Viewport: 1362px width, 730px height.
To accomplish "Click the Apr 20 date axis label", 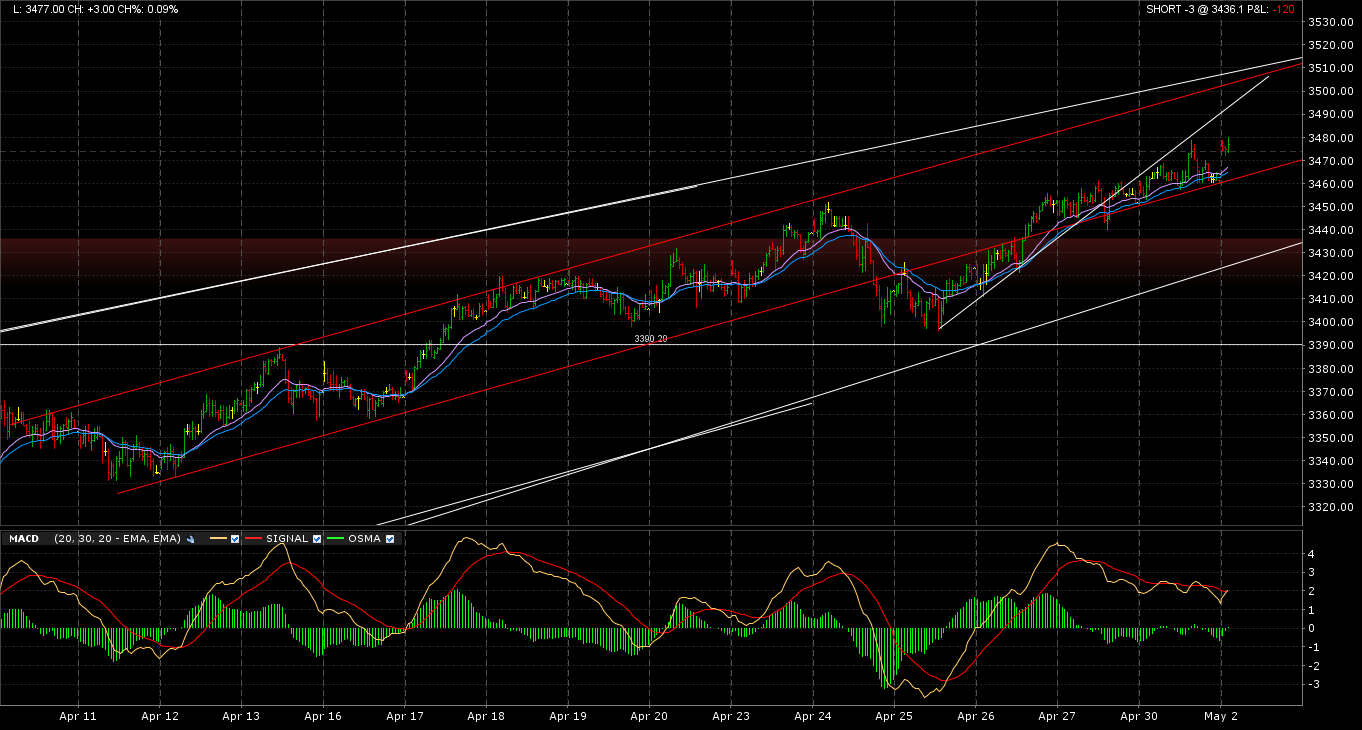I will click(x=649, y=717).
